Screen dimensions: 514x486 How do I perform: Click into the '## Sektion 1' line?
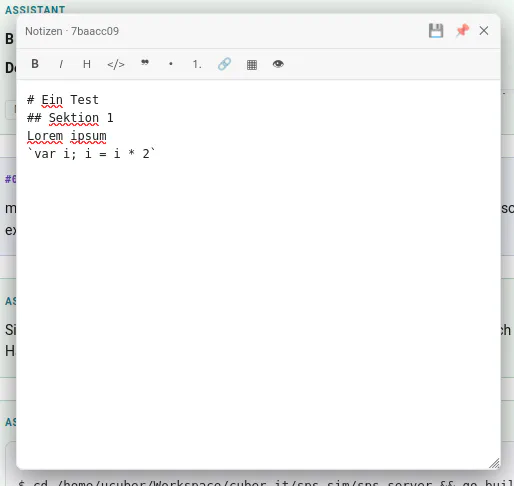click(x=70, y=118)
